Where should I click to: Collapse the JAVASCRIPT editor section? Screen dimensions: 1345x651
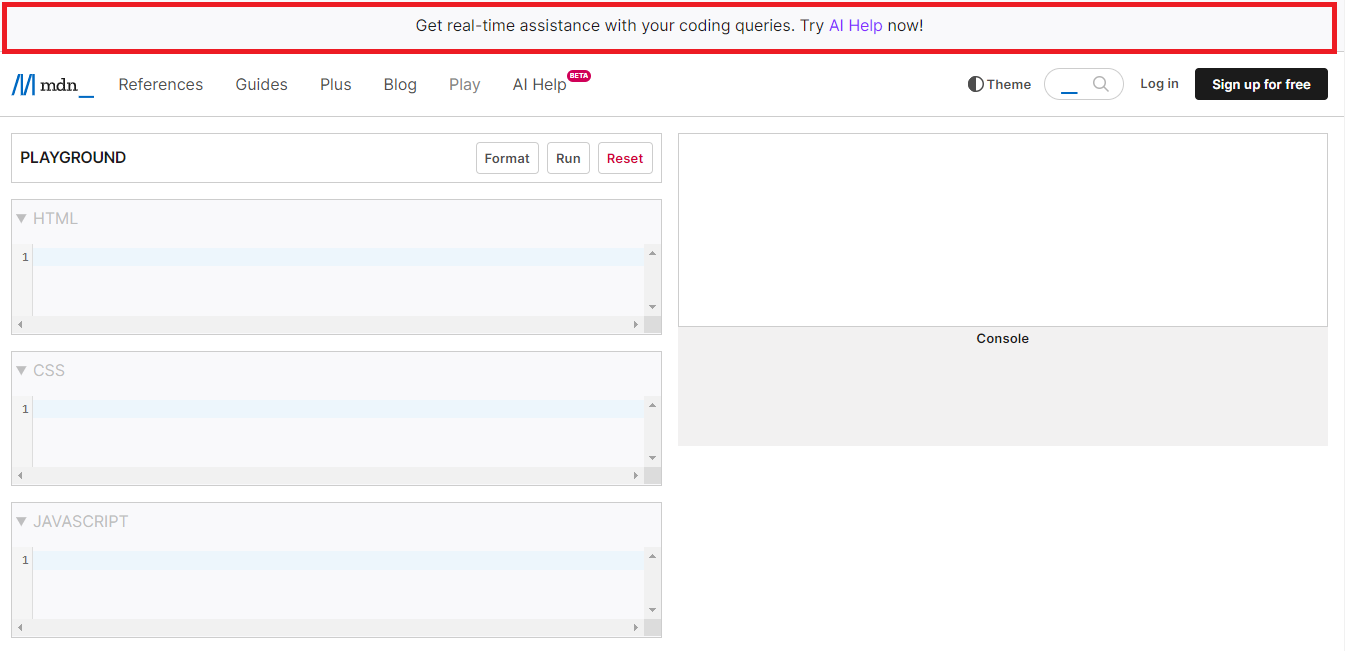point(22,522)
